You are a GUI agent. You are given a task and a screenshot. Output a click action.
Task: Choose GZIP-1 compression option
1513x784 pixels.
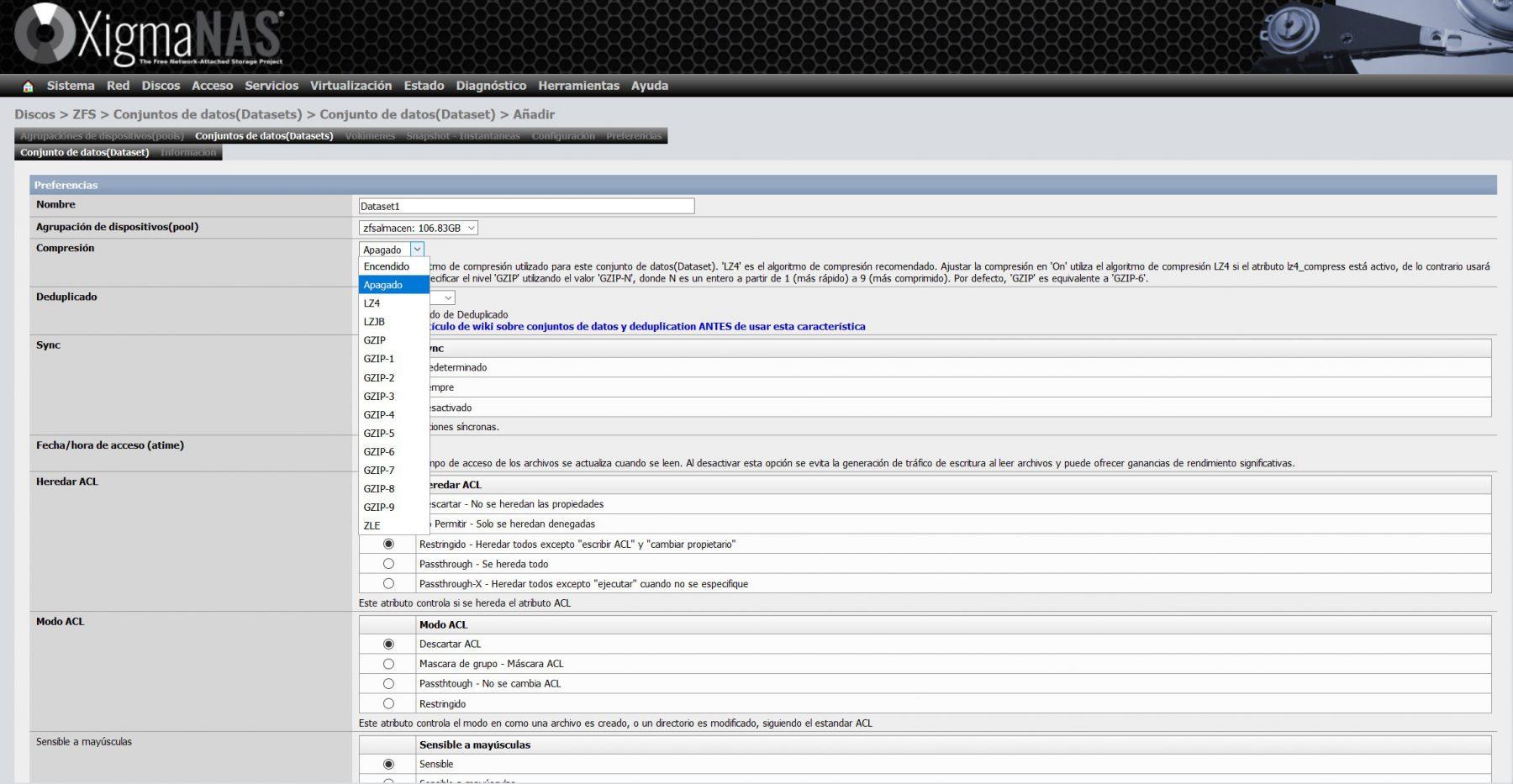click(x=393, y=359)
